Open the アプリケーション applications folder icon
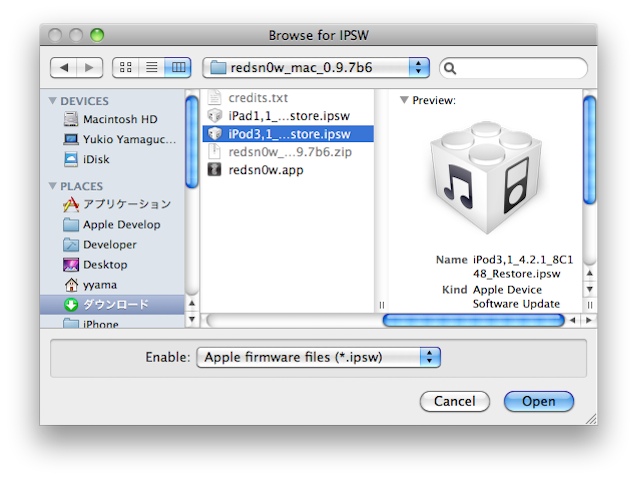This screenshot has width=637, height=480. pos(71,204)
